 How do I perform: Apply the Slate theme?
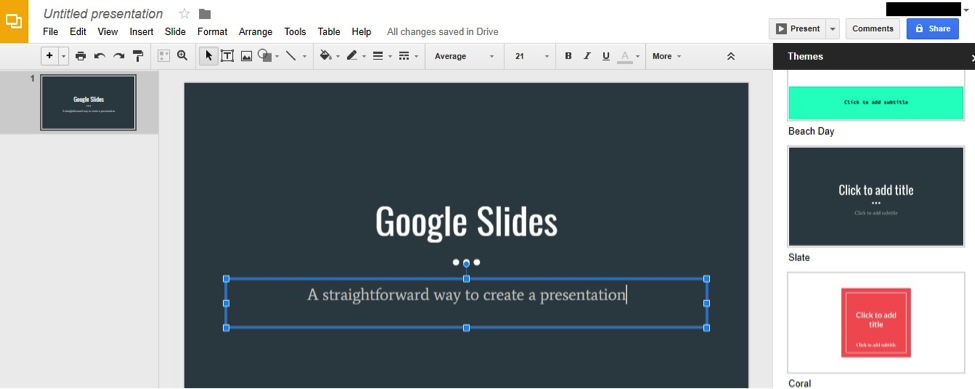pyautogui.click(x=876, y=196)
